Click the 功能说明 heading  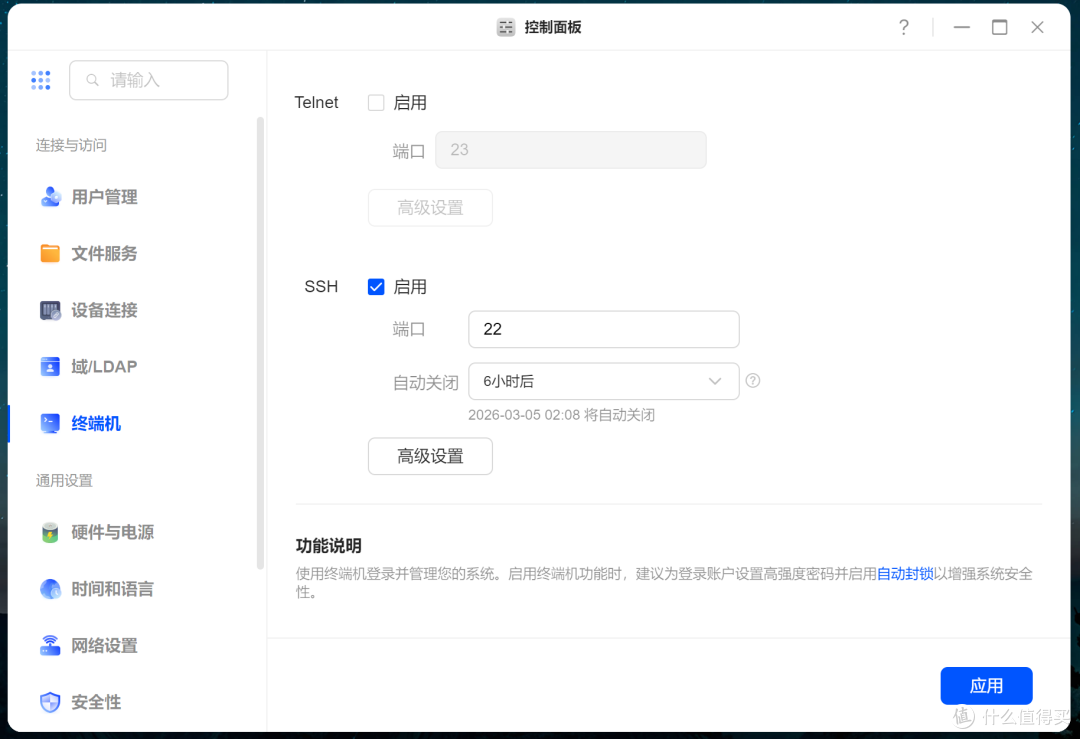(x=329, y=545)
